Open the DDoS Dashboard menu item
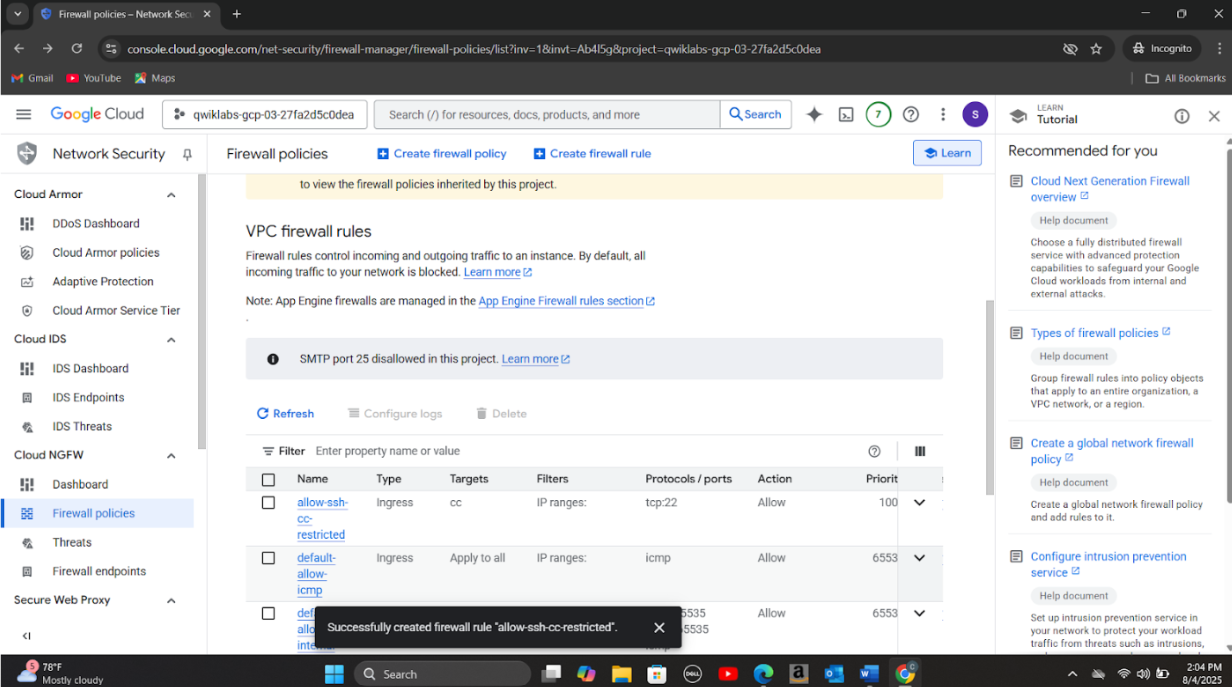Image resolution: width=1232 pixels, height=687 pixels. coord(95,223)
